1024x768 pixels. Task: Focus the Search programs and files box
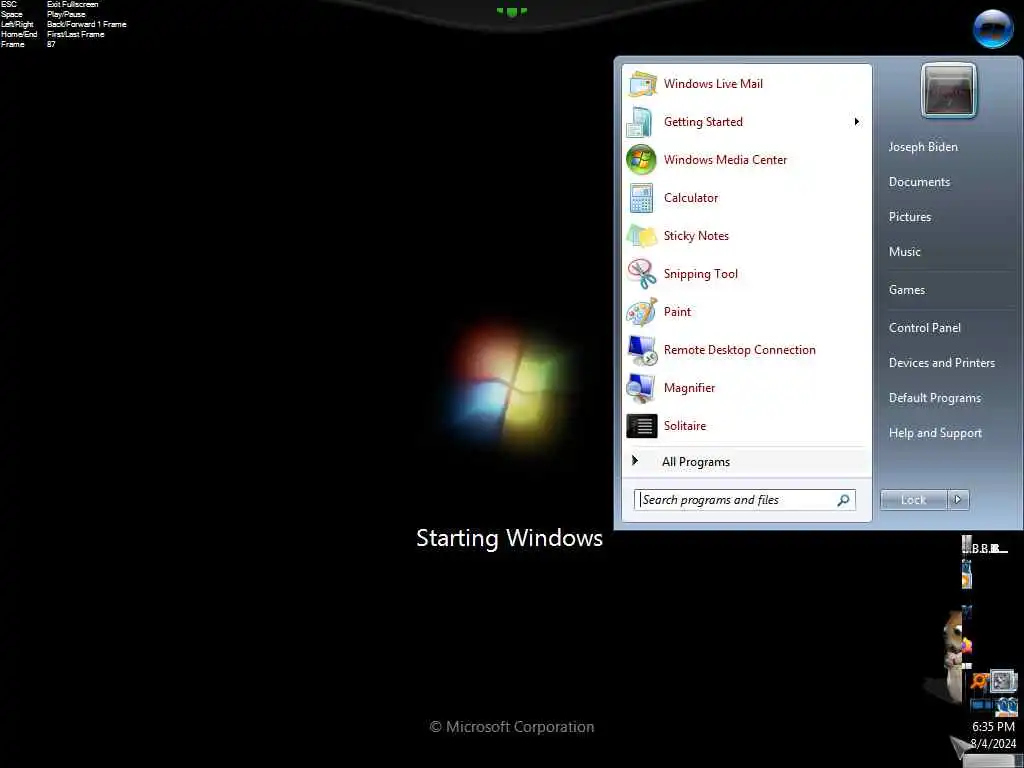(x=744, y=500)
